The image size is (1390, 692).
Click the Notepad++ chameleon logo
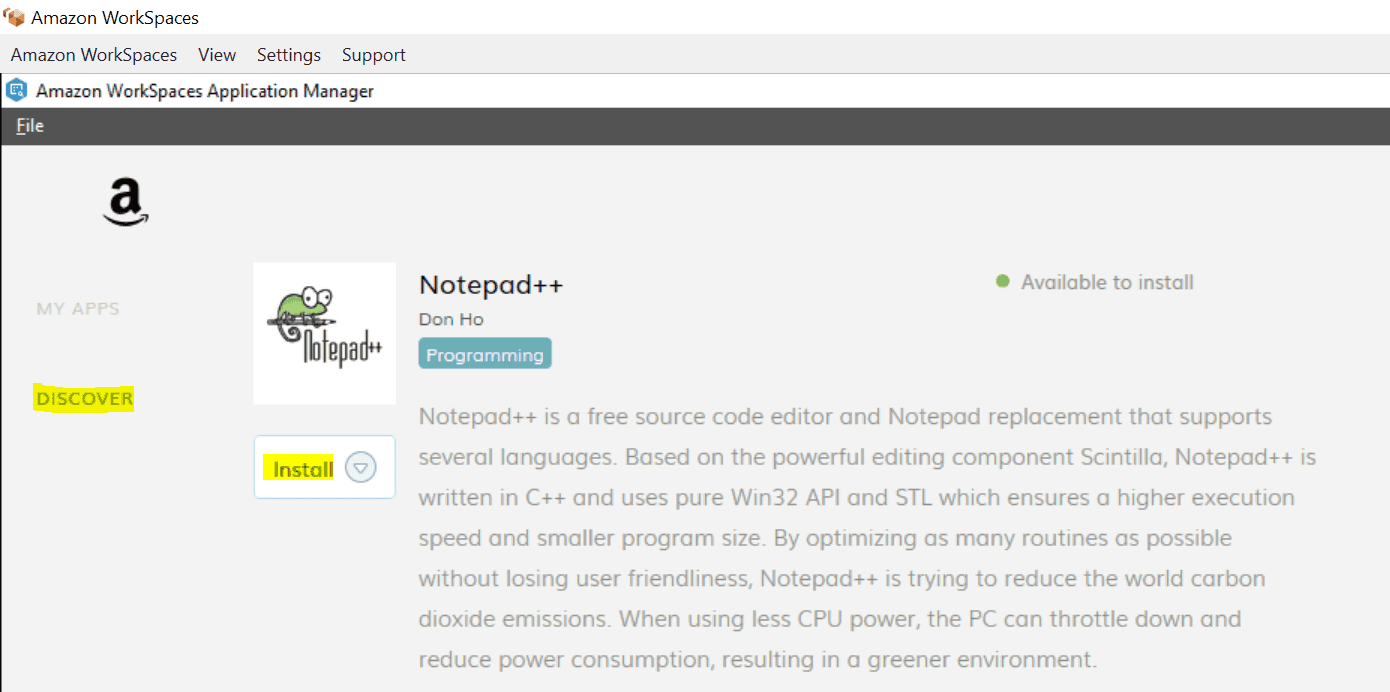(324, 333)
